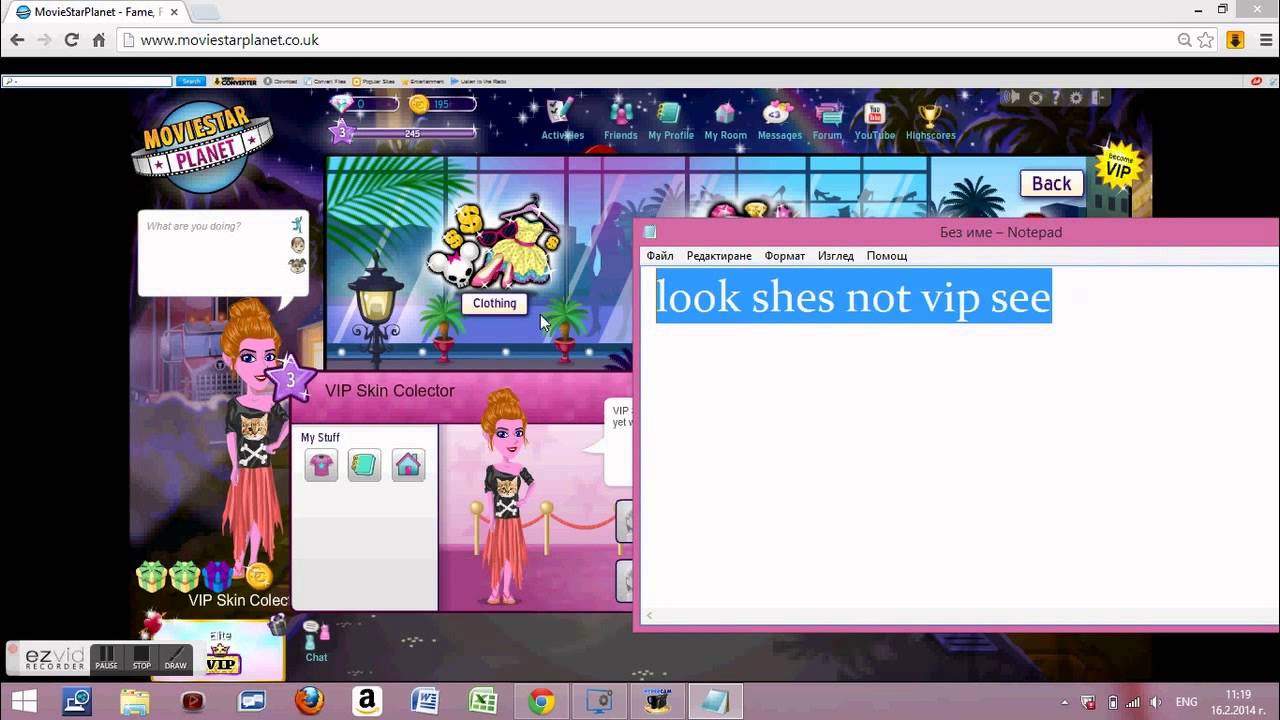This screenshot has height=720, width=1280.
Task: Click the StarCoins counter showing 195
Action: pos(442,104)
